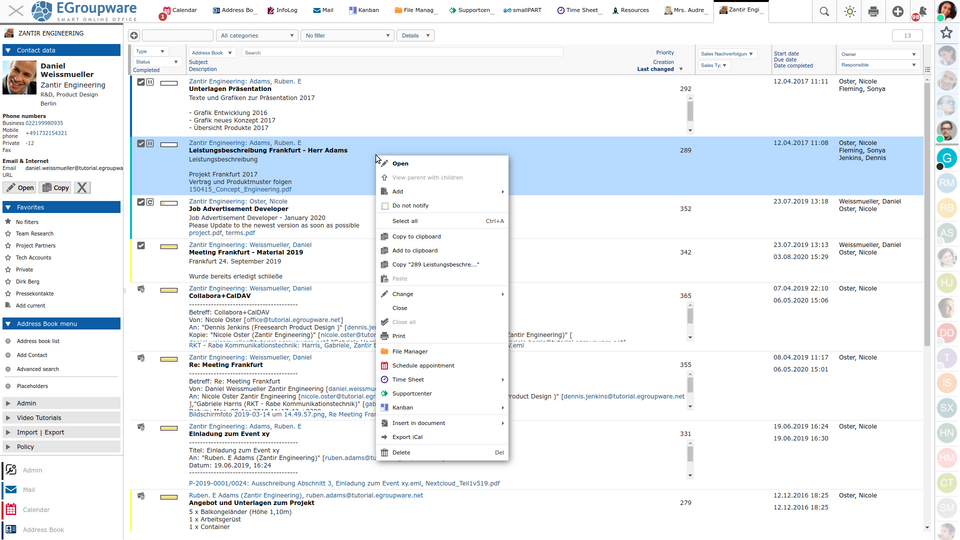
Task: Click mobile number +491732154321
Action: pos(47,133)
